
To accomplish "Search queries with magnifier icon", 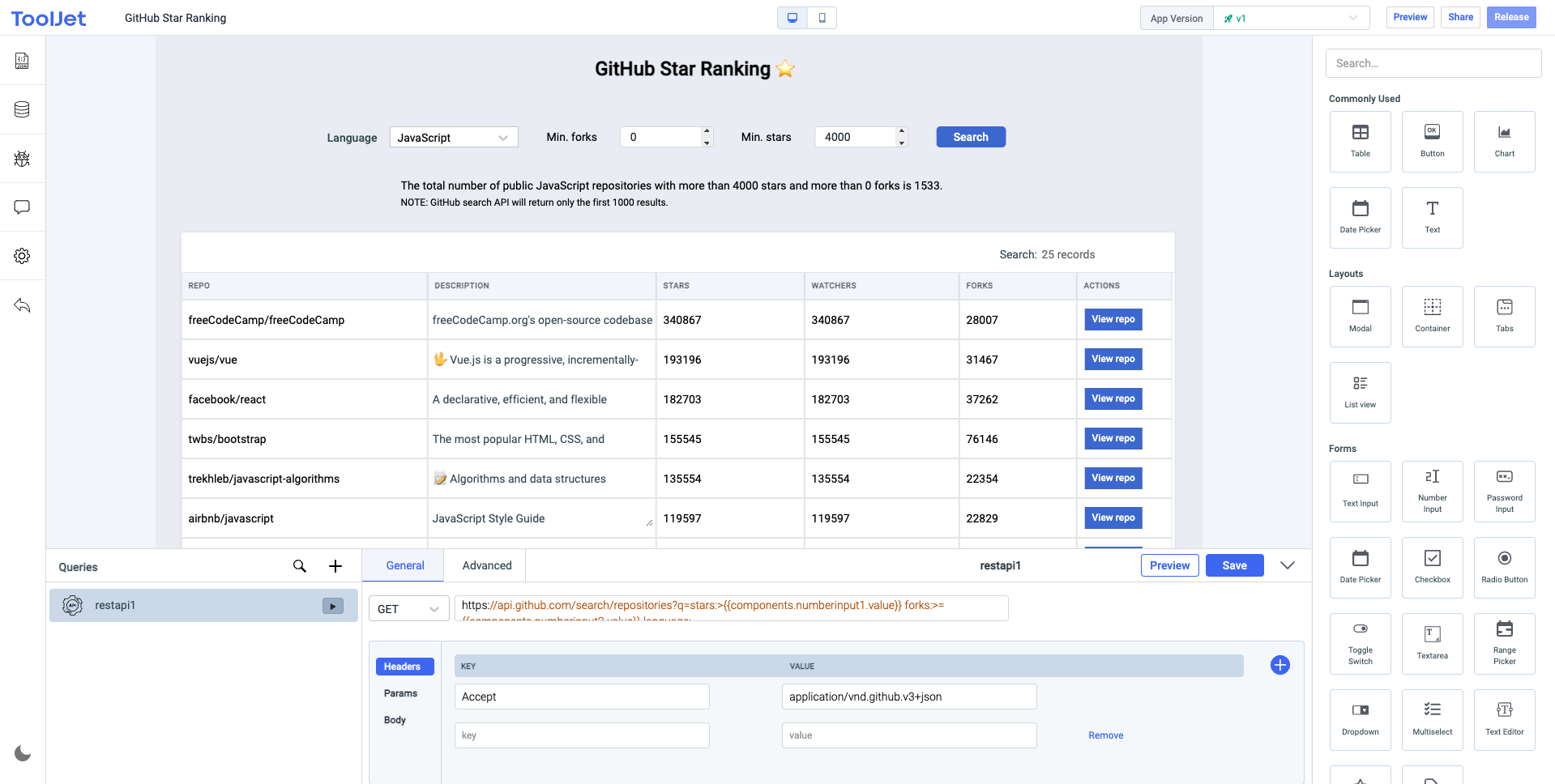I will 300,566.
